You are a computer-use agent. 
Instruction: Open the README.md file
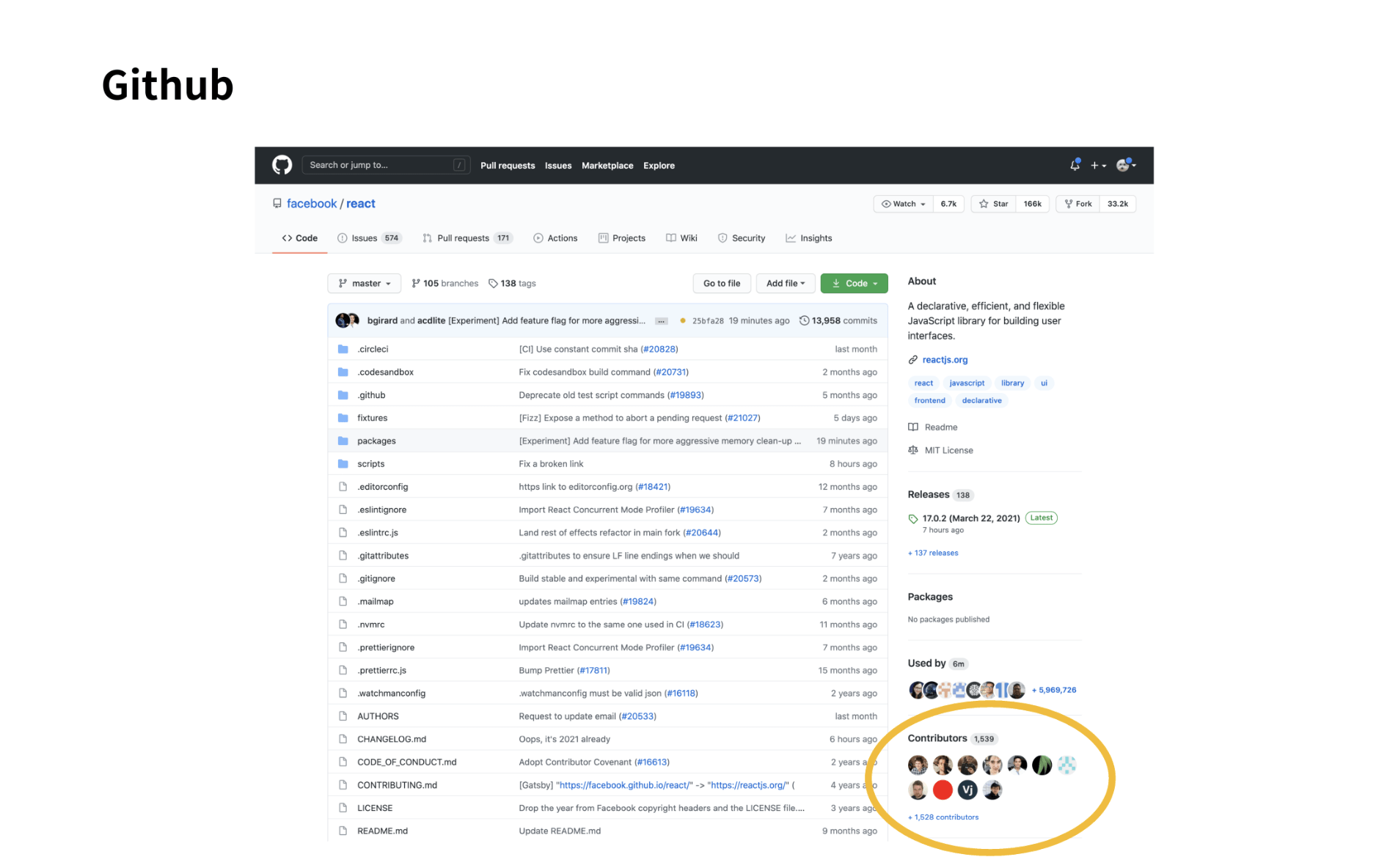[x=382, y=831]
